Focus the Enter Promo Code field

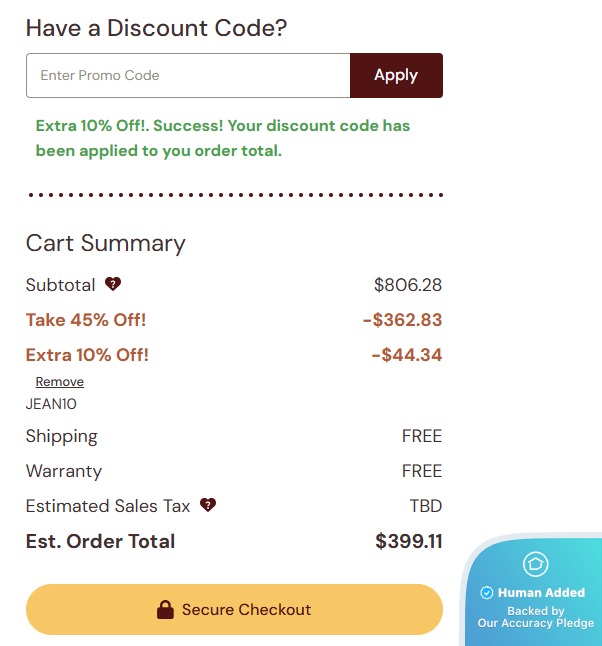[188, 76]
